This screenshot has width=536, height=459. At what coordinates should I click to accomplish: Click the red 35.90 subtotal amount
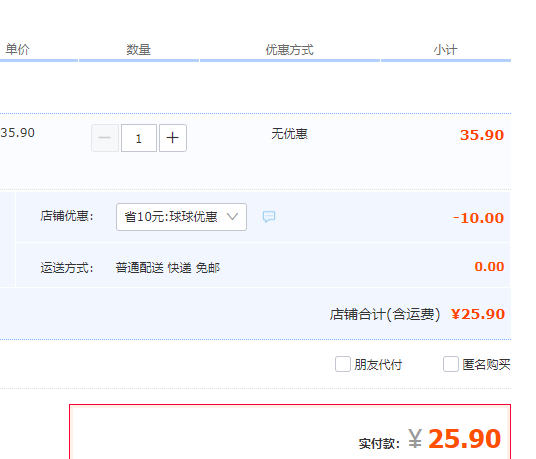point(482,135)
